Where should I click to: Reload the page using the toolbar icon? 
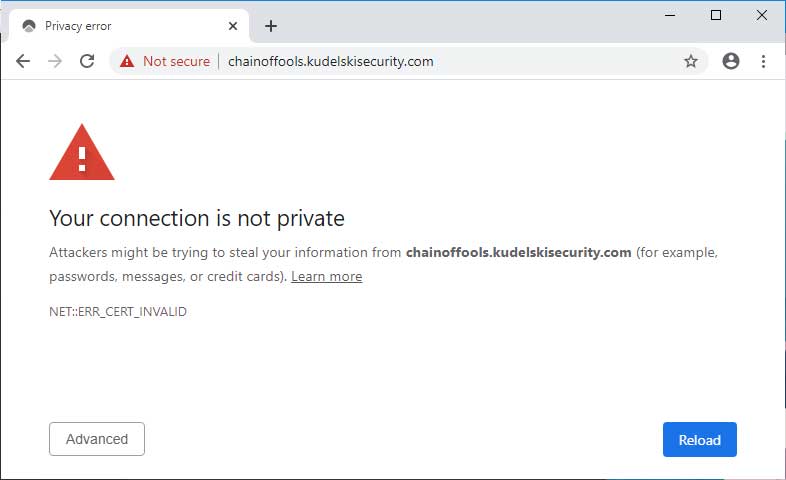tap(87, 61)
